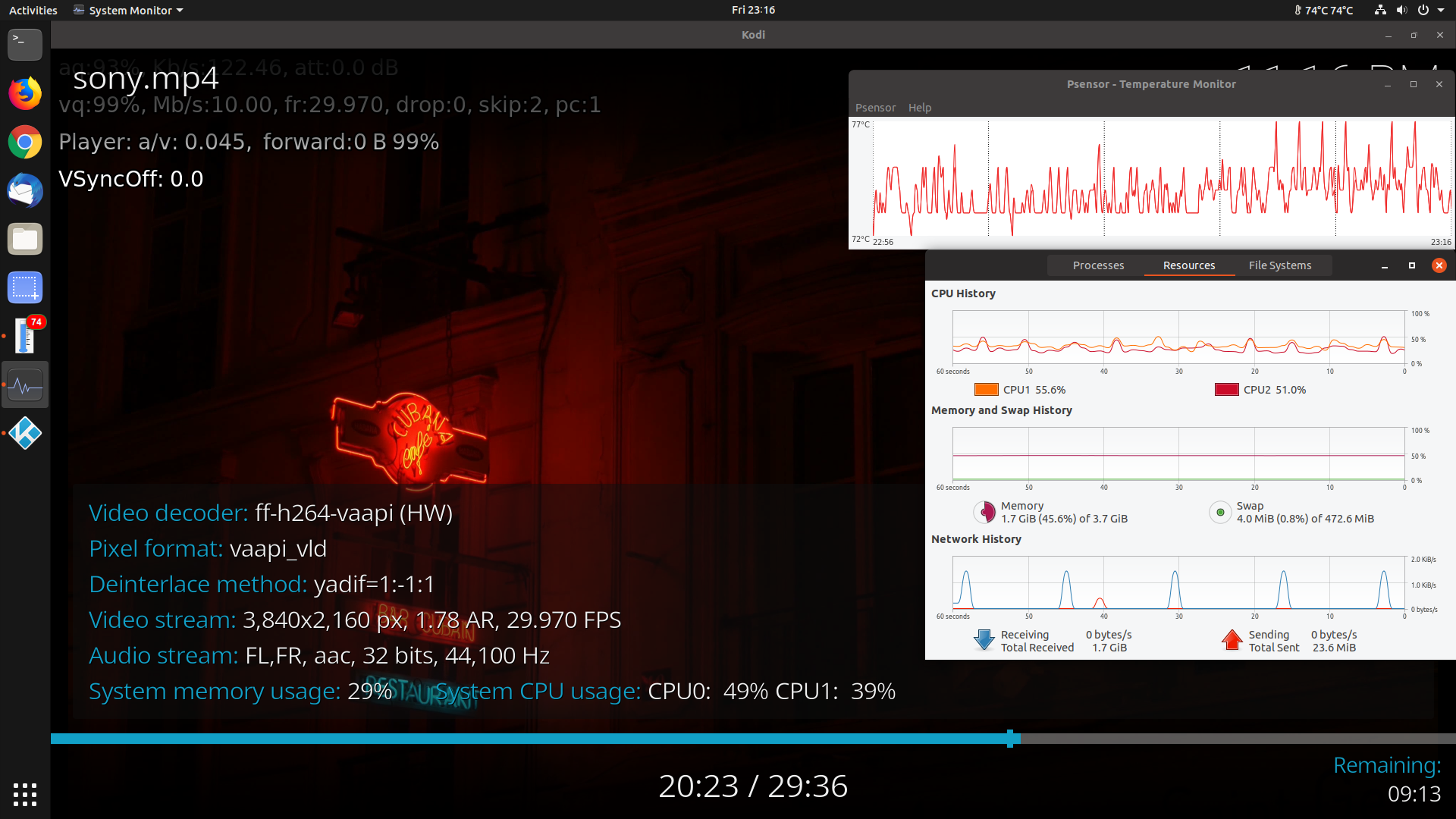Image resolution: width=1456 pixels, height=819 pixels.
Task: Click the CPU History graph
Action: (1178, 337)
